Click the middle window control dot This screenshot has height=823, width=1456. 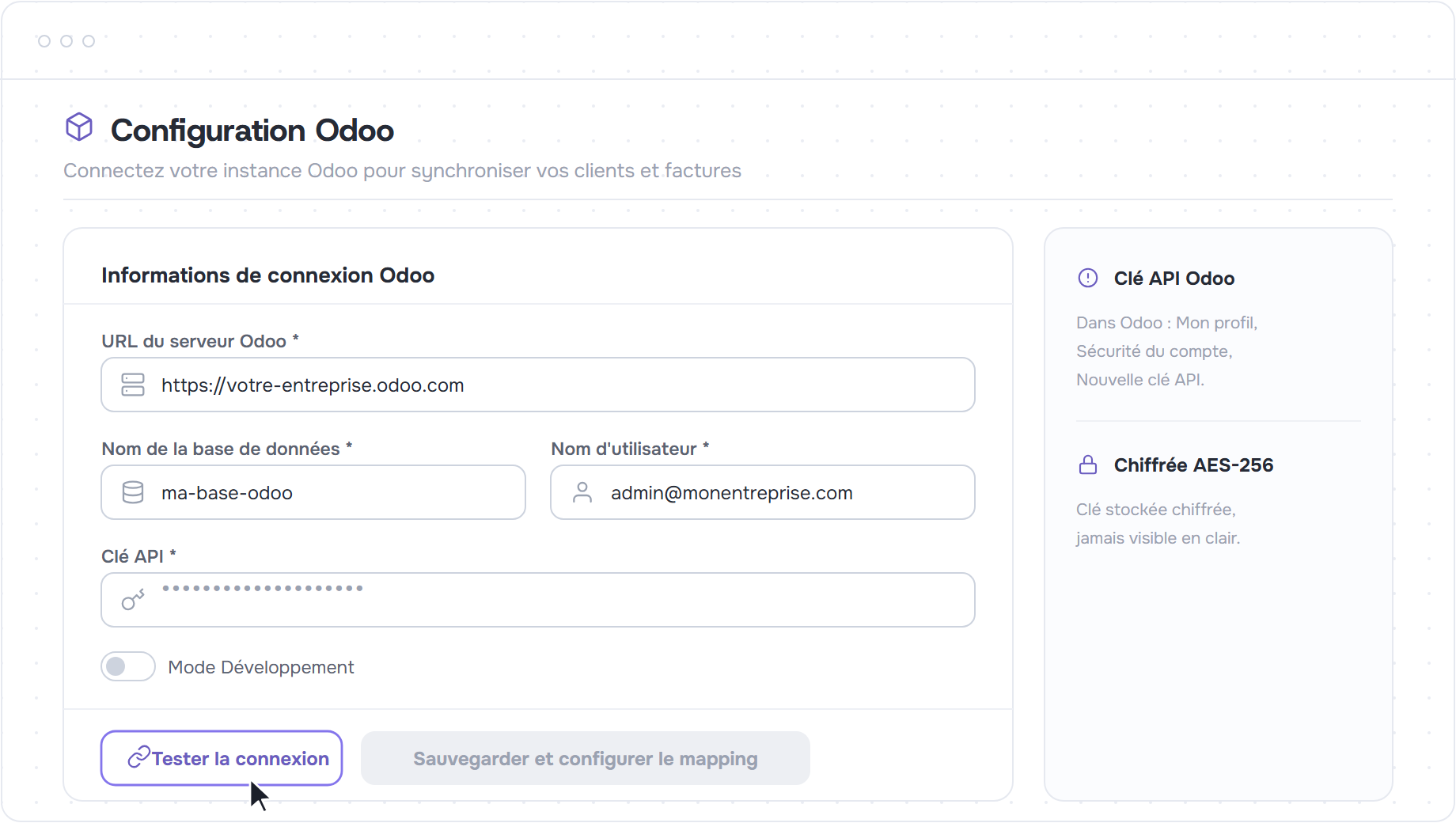pos(66,41)
